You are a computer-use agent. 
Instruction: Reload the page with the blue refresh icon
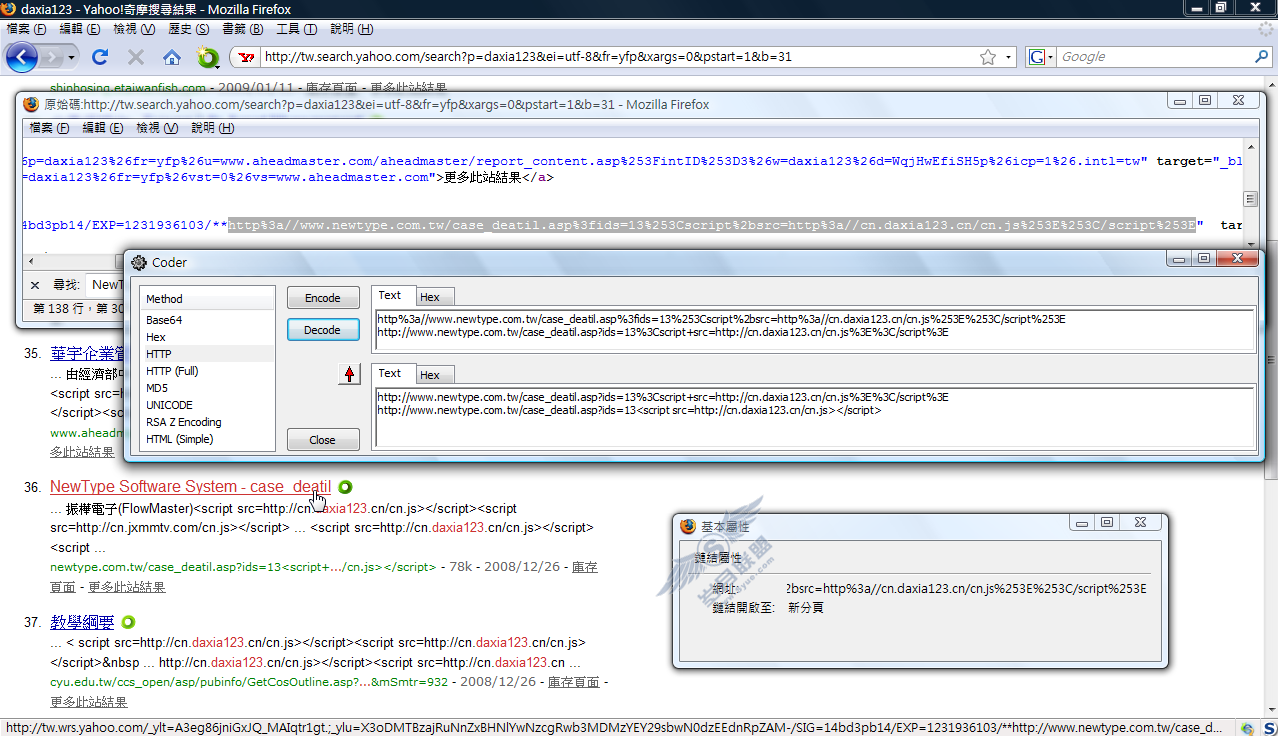click(x=100, y=57)
